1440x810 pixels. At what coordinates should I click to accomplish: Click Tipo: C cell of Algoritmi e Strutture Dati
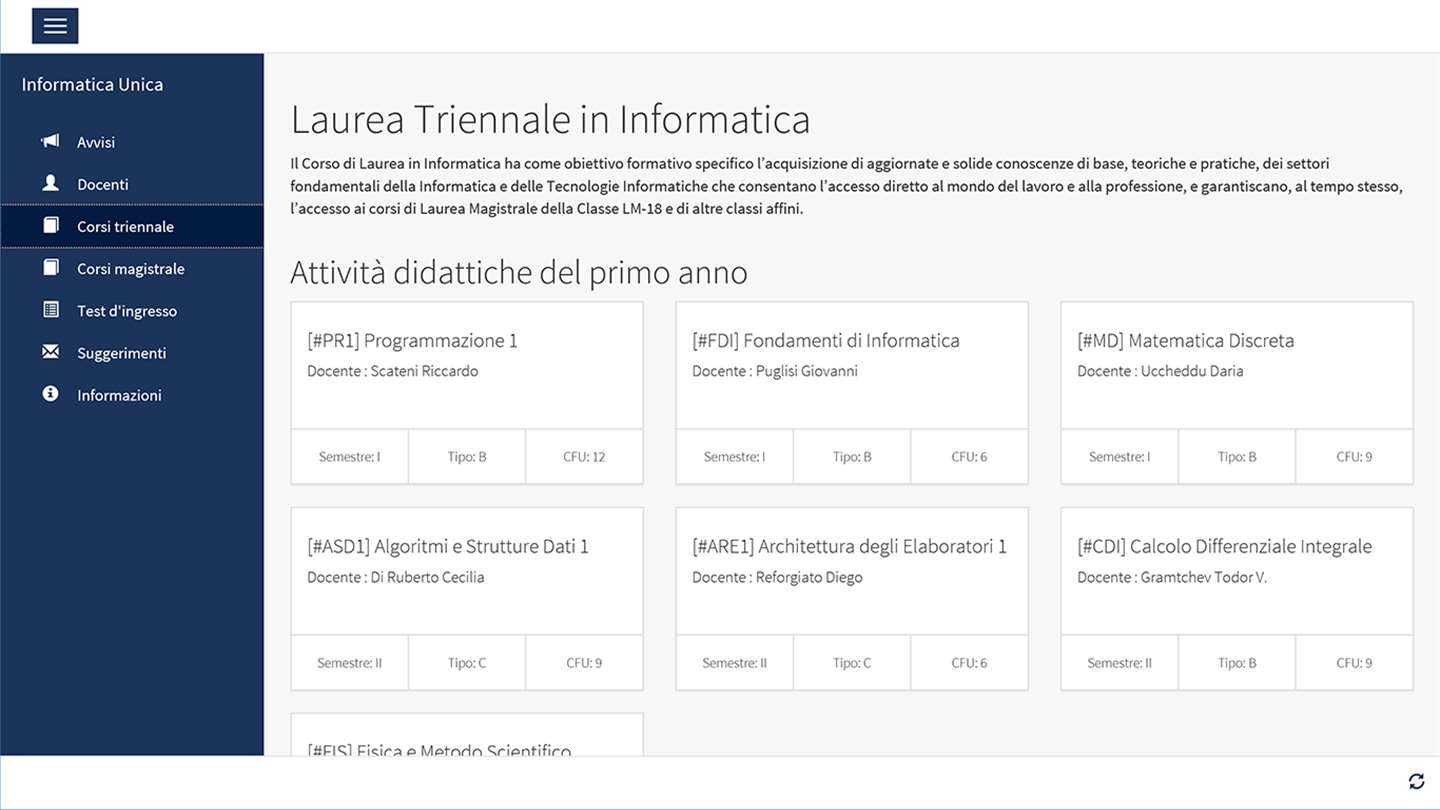(467, 663)
